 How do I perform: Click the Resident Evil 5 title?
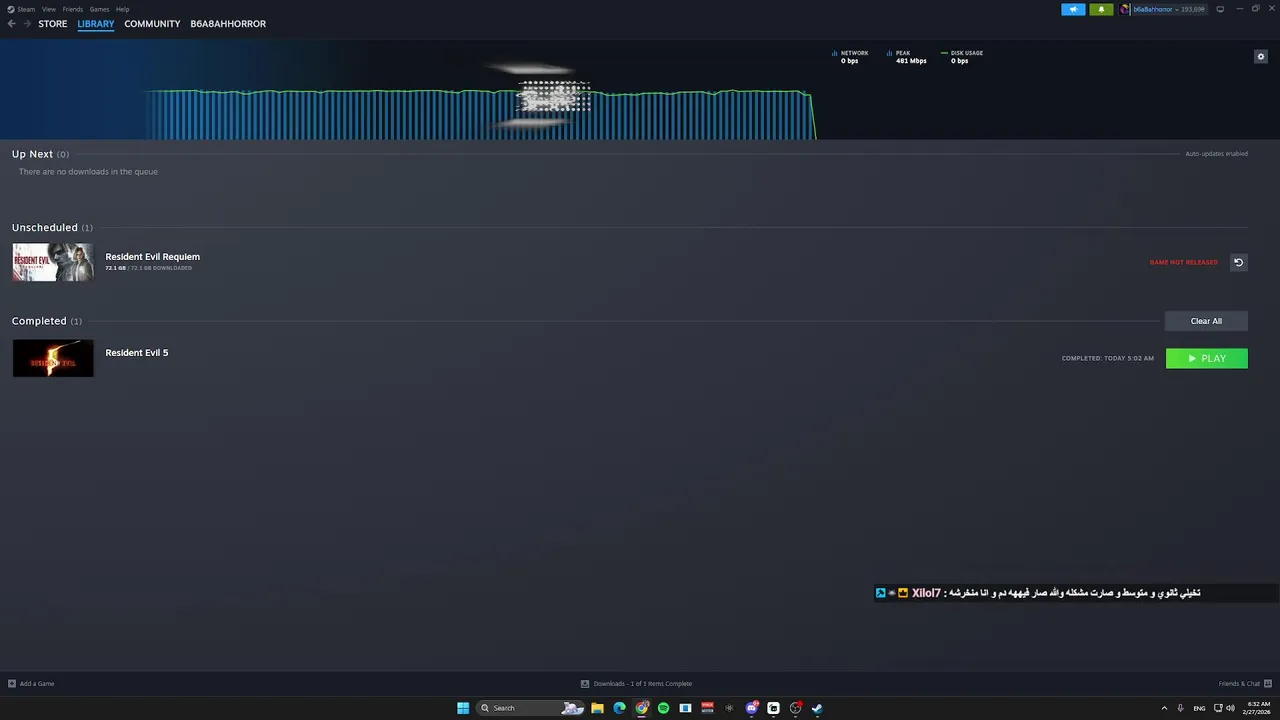pos(137,353)
